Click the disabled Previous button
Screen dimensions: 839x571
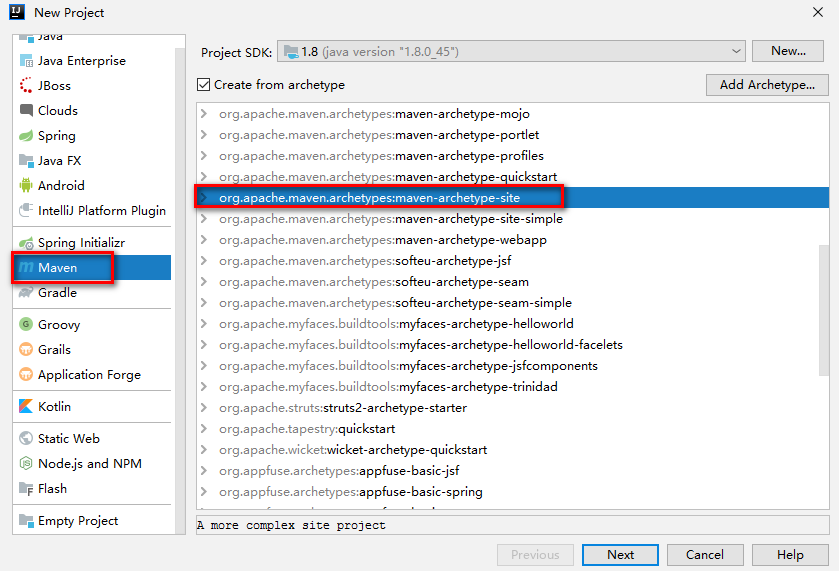pyautogui.click(x=535, y=555)
